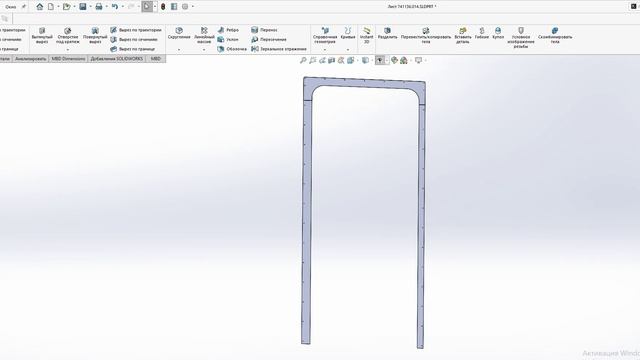The width and height of the screenshot is (640, 360).
Task: Click Zoom to Area icon in view toolbar
Action: (x=313, y=60)
